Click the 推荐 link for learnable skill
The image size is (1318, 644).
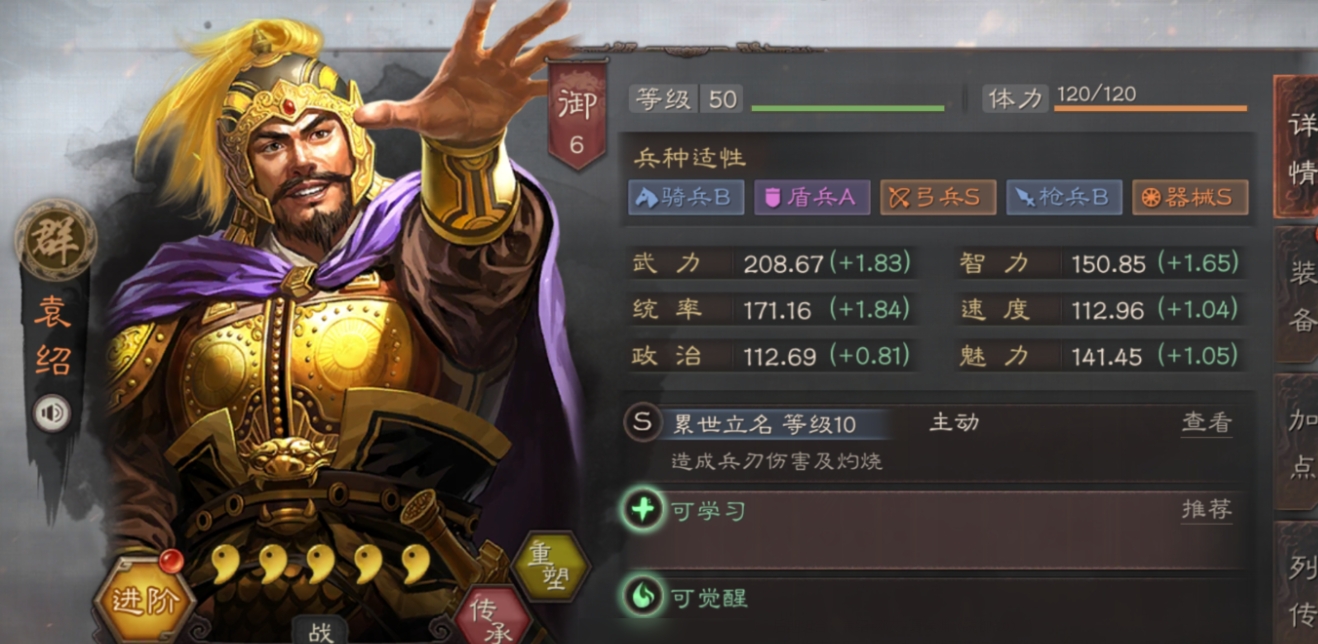[x=1206, y=510]
